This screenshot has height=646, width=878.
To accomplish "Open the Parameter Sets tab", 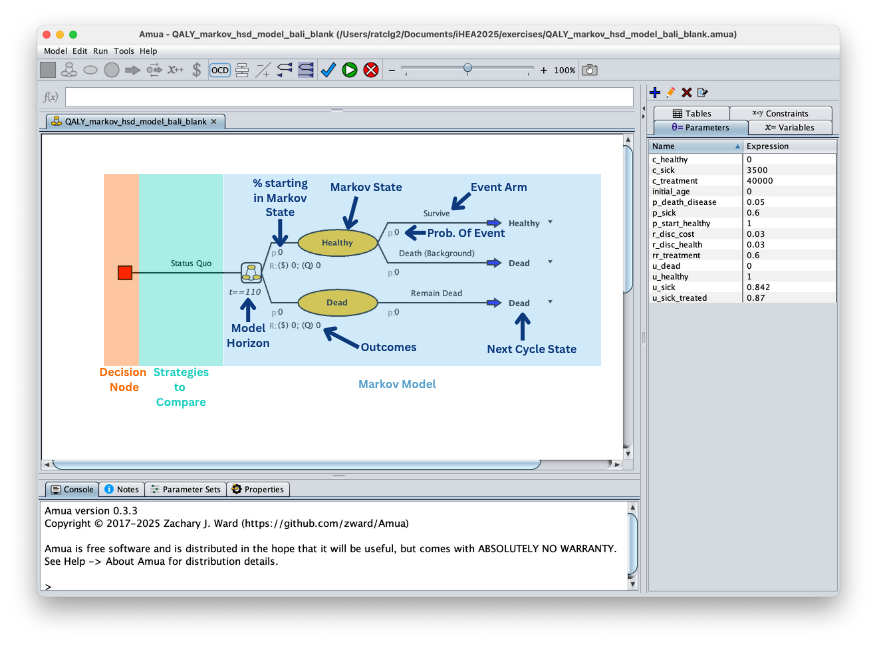I will pyautogui.click(x=185, y=489).
